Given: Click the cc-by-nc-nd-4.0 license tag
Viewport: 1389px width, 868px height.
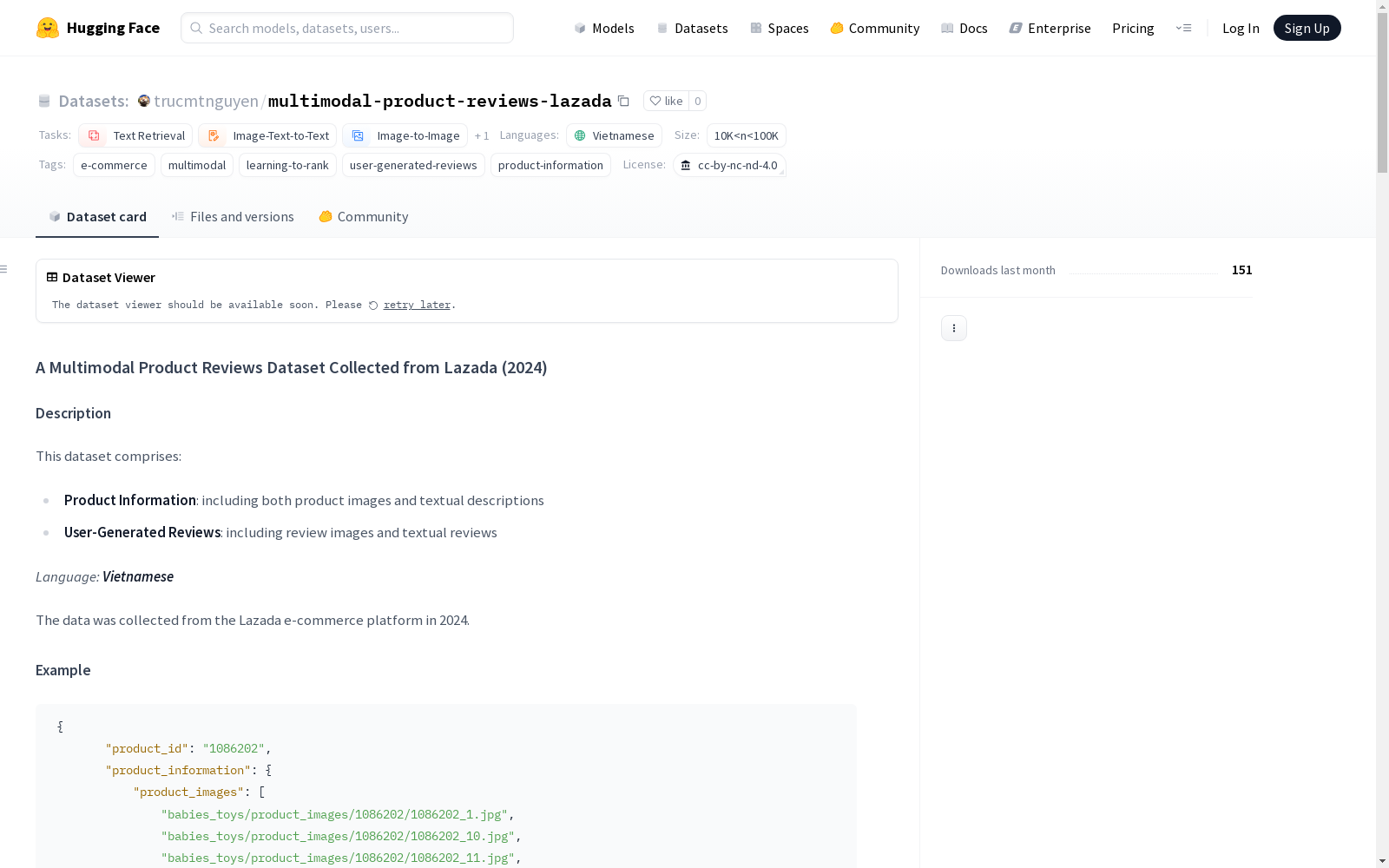Looking at the screenshot, I should click(x=729, y=165).
